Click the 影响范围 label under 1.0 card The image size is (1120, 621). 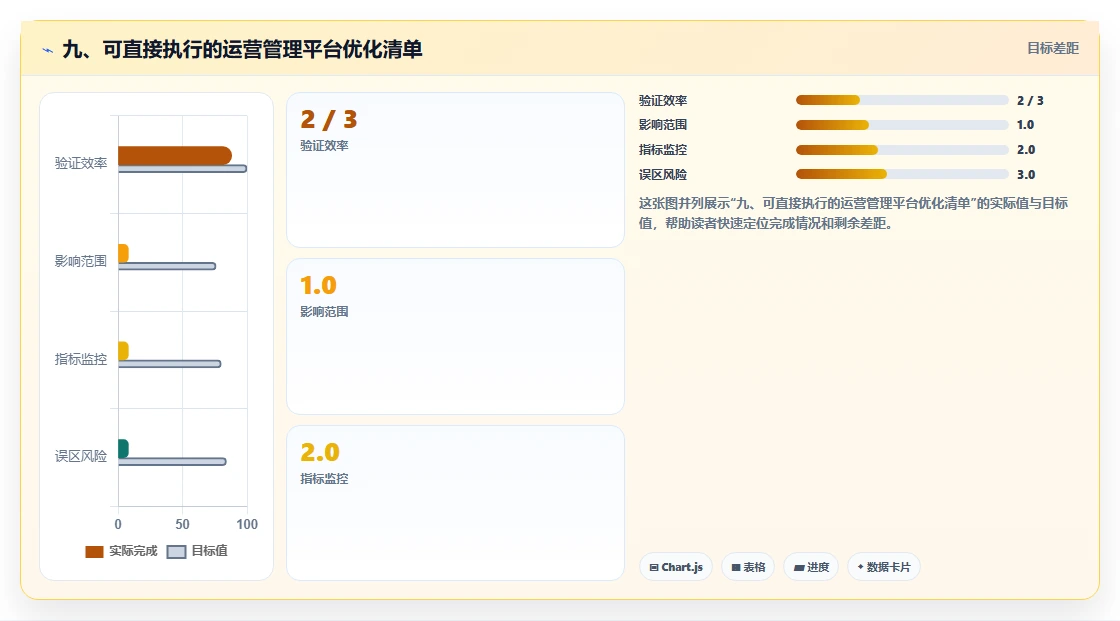tap(324, 312)
